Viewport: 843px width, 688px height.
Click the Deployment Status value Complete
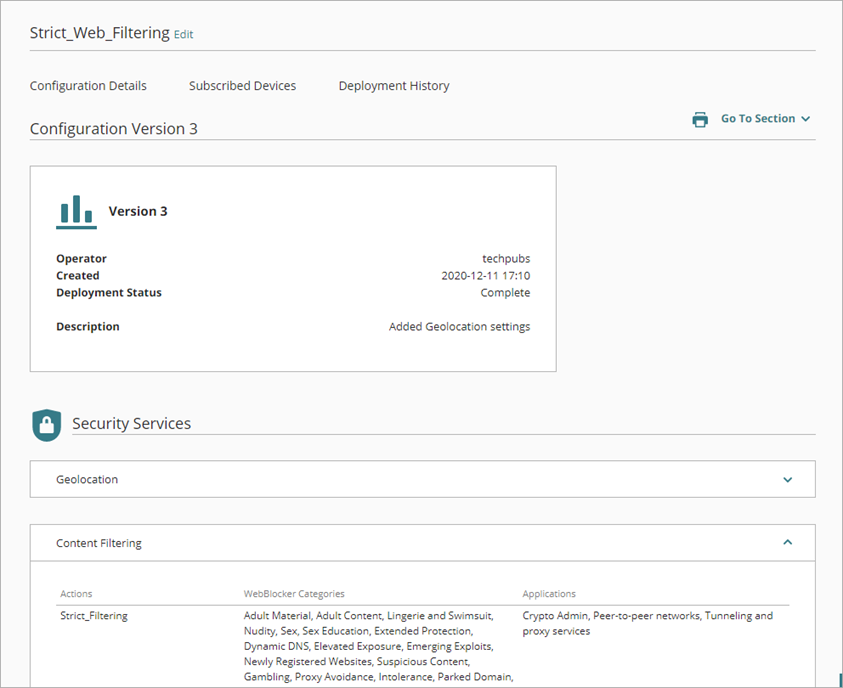[x=505, y=292]
